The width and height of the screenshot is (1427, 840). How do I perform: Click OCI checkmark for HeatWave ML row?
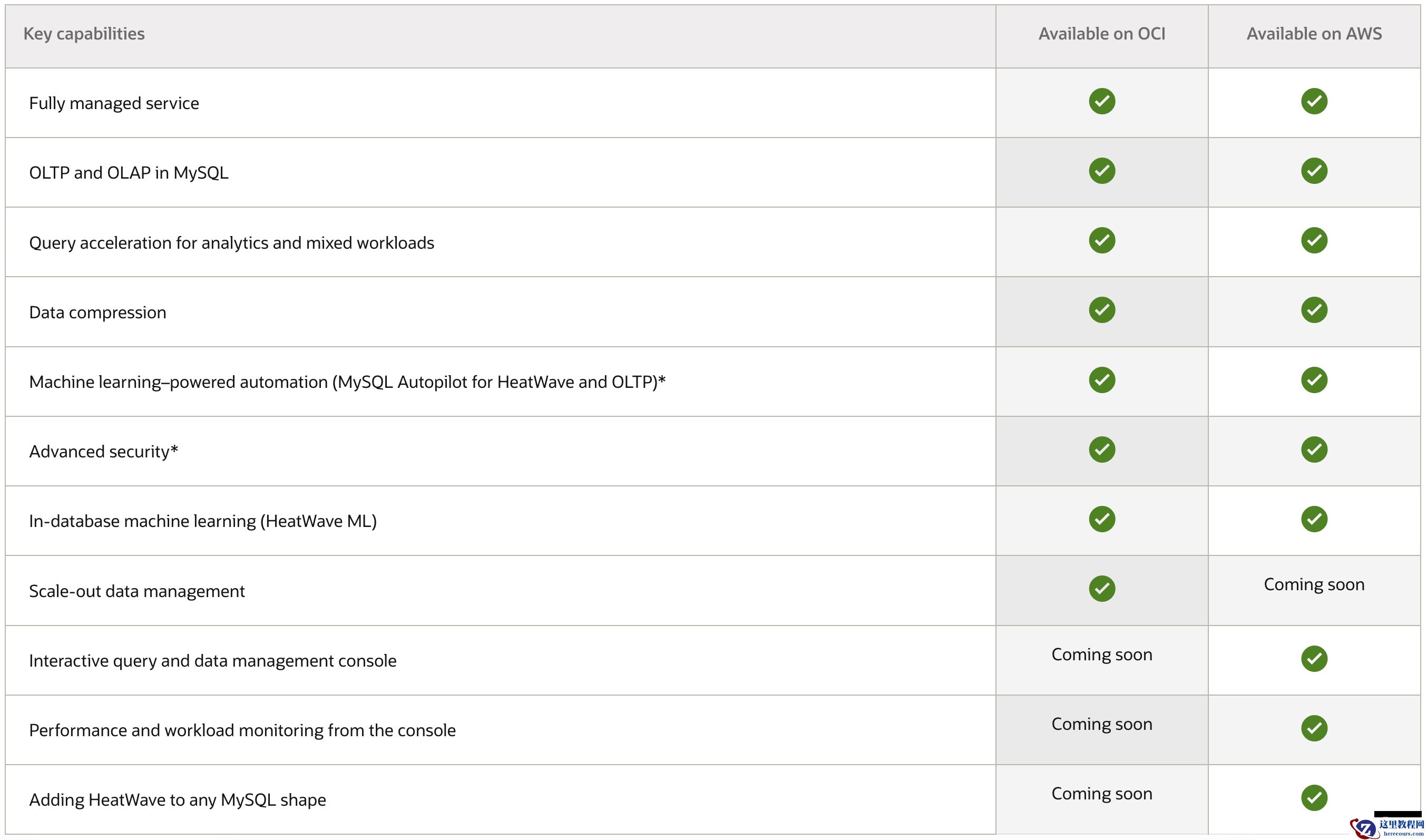pyautogui.click(x=1101, y=519)
